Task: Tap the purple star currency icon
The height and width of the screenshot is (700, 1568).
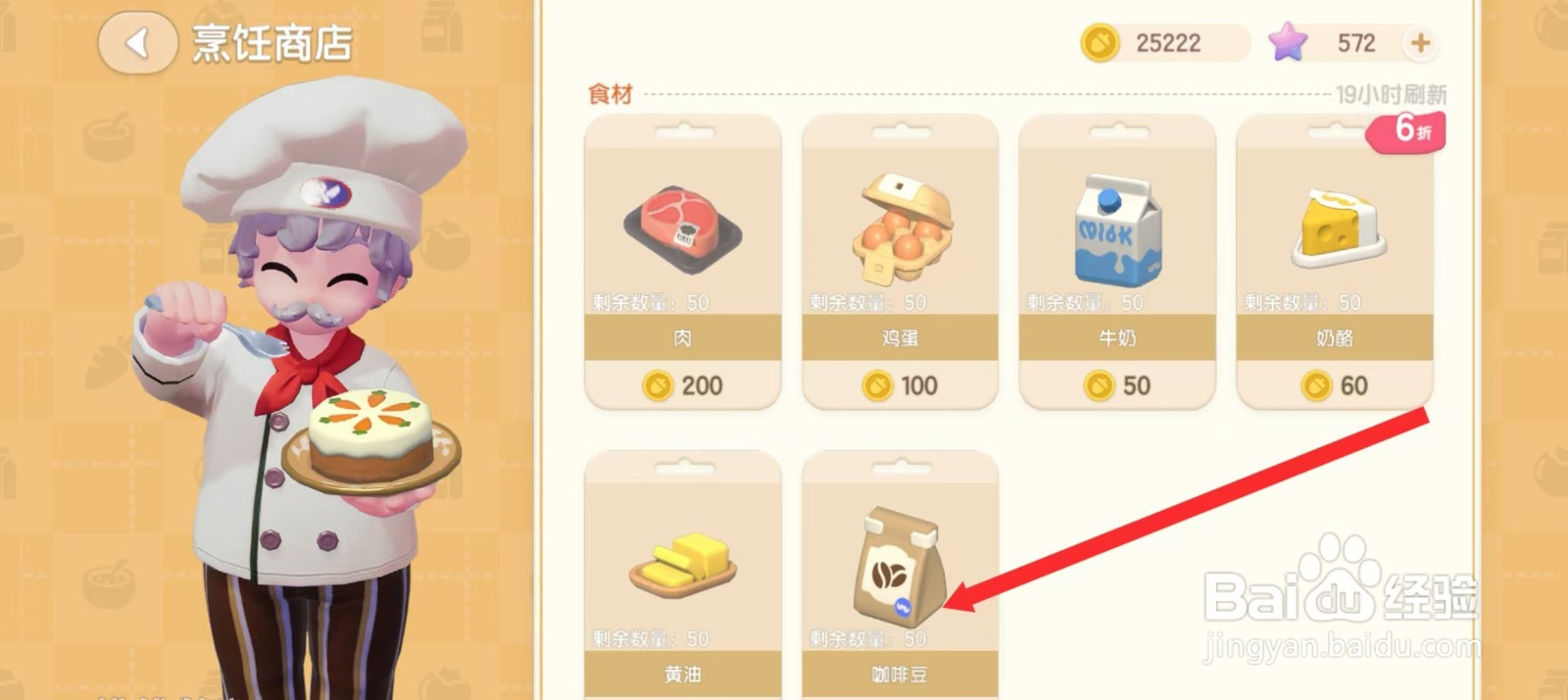Action: (x=1288, y=42)
